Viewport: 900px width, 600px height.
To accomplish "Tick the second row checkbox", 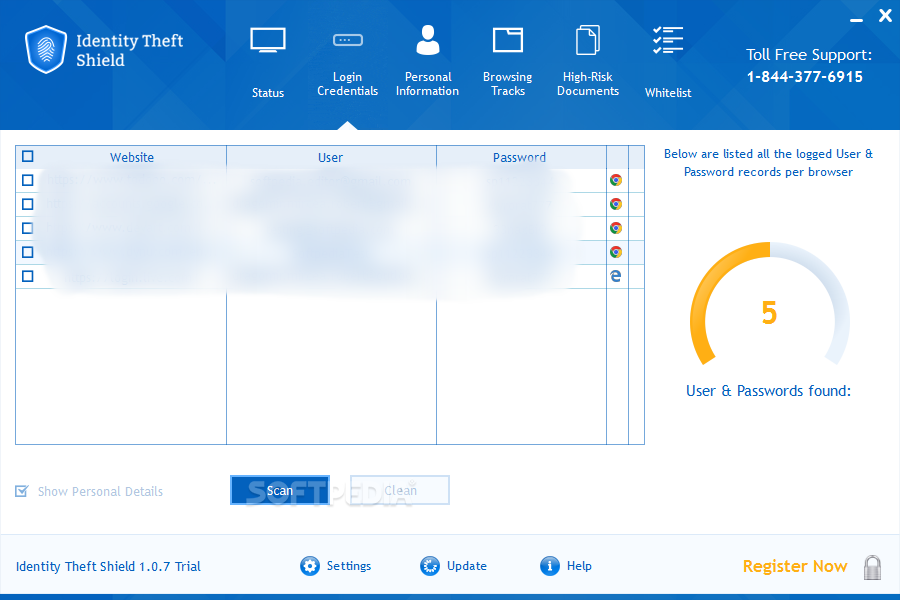I will coord(28,204).
